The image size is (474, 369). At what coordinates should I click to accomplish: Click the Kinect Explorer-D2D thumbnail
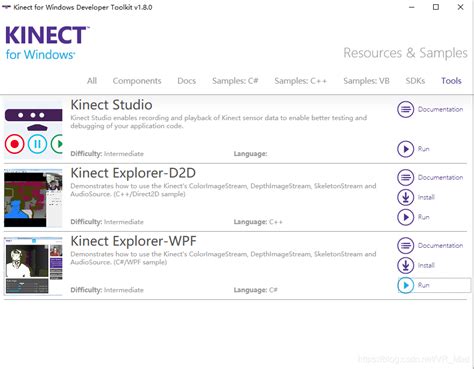(33, 198)
